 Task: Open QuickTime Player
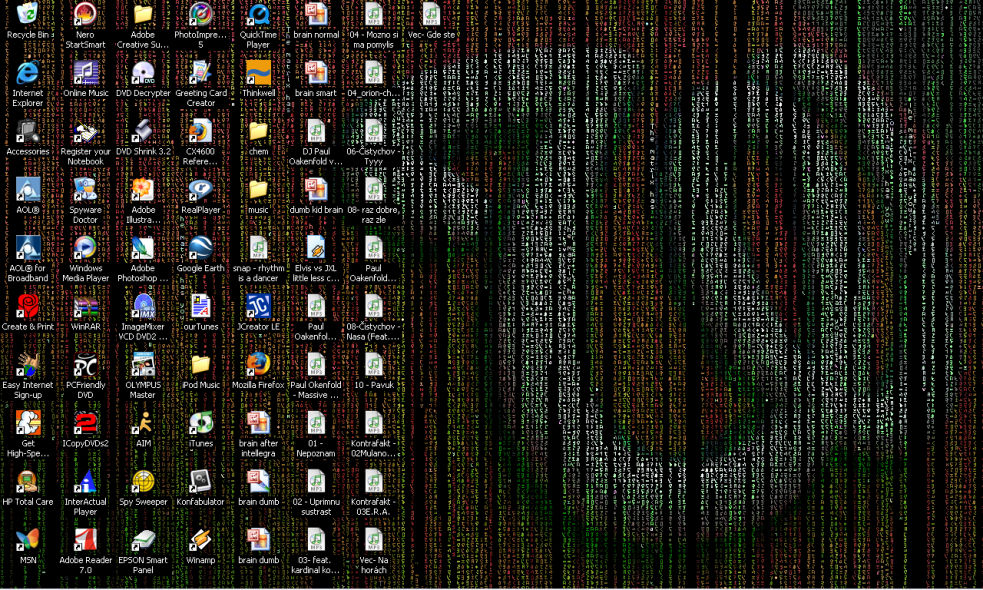point(258,14)
